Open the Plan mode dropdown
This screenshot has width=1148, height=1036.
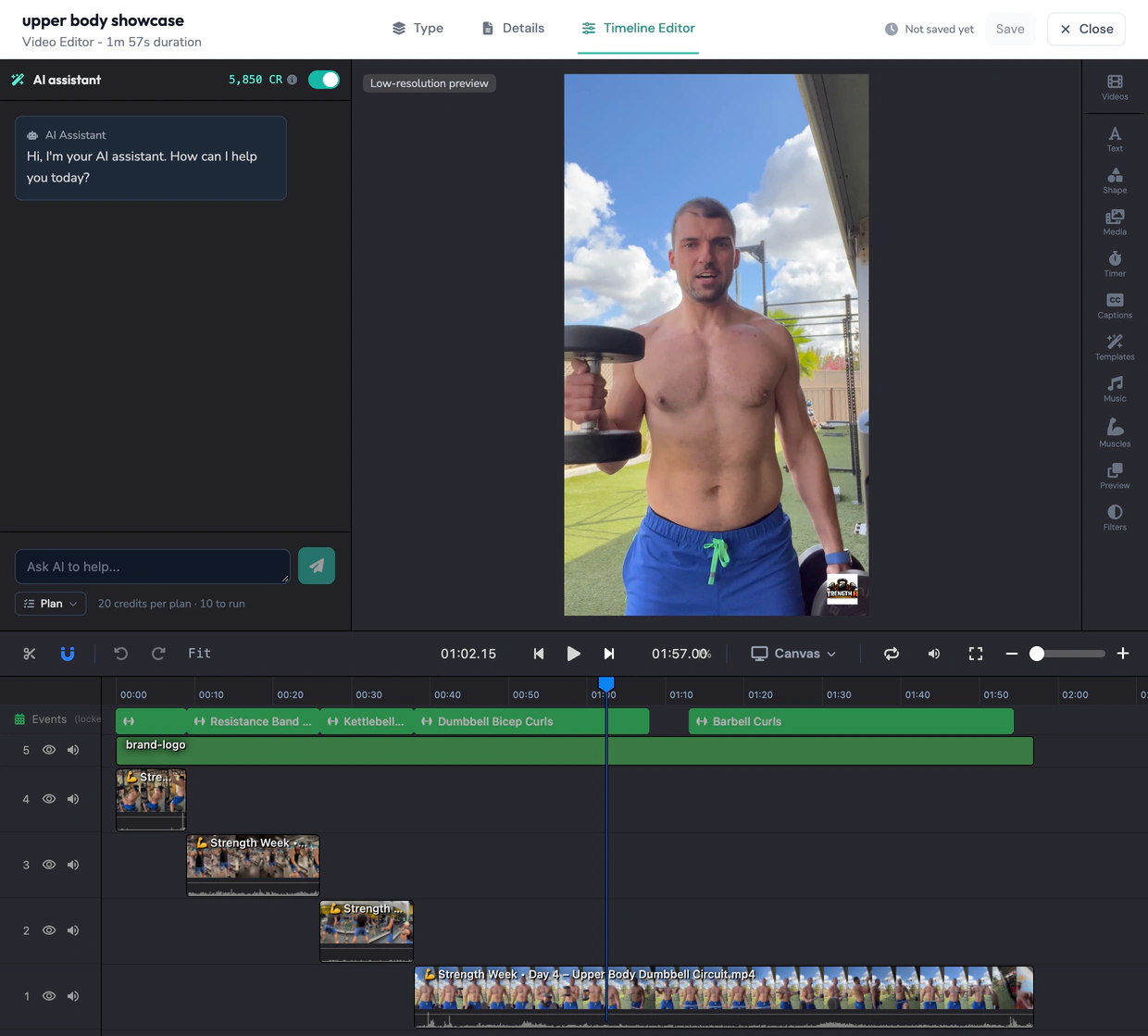pos(51,604)
